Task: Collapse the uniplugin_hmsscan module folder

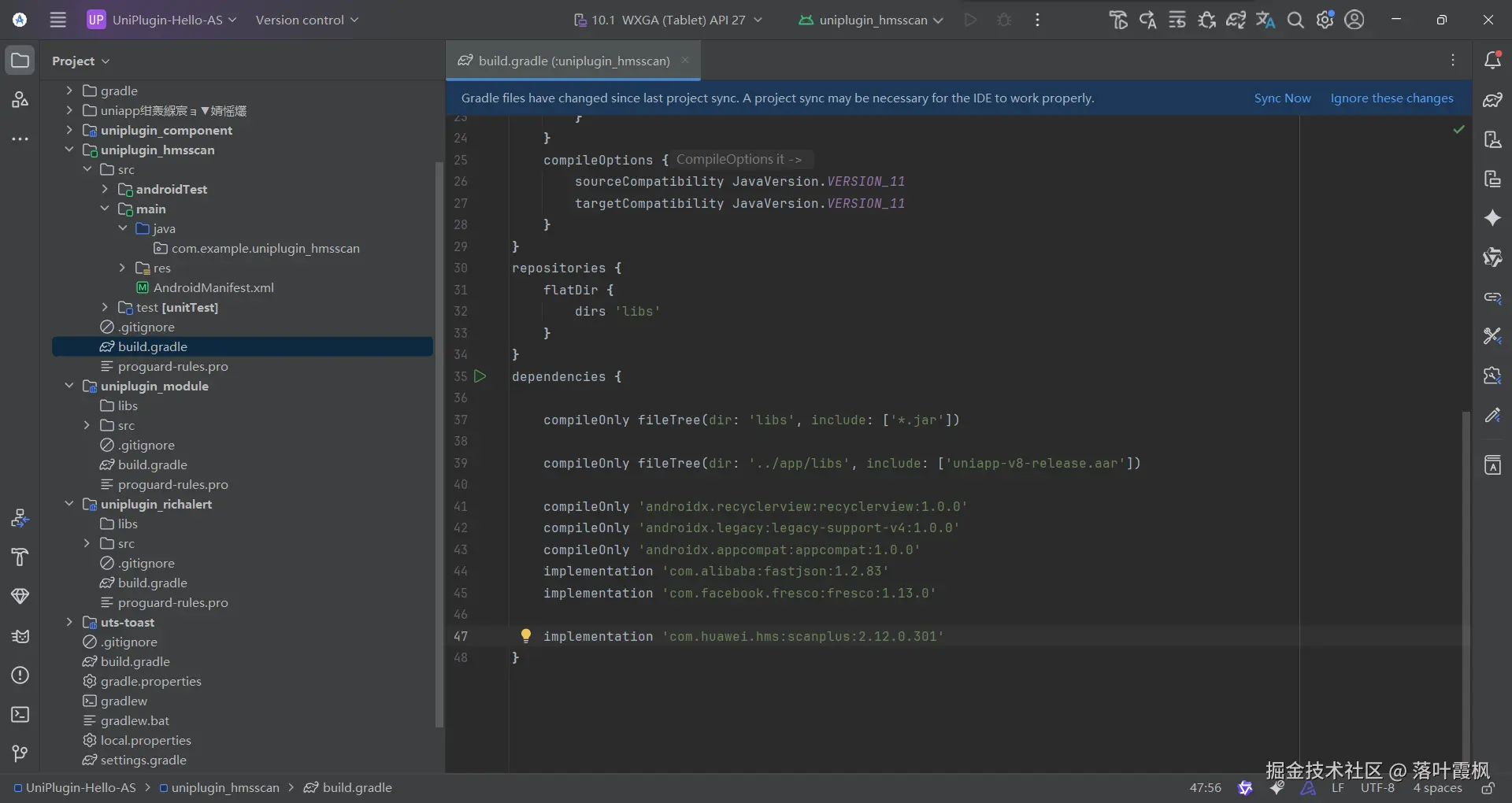Action: point(69,150)
